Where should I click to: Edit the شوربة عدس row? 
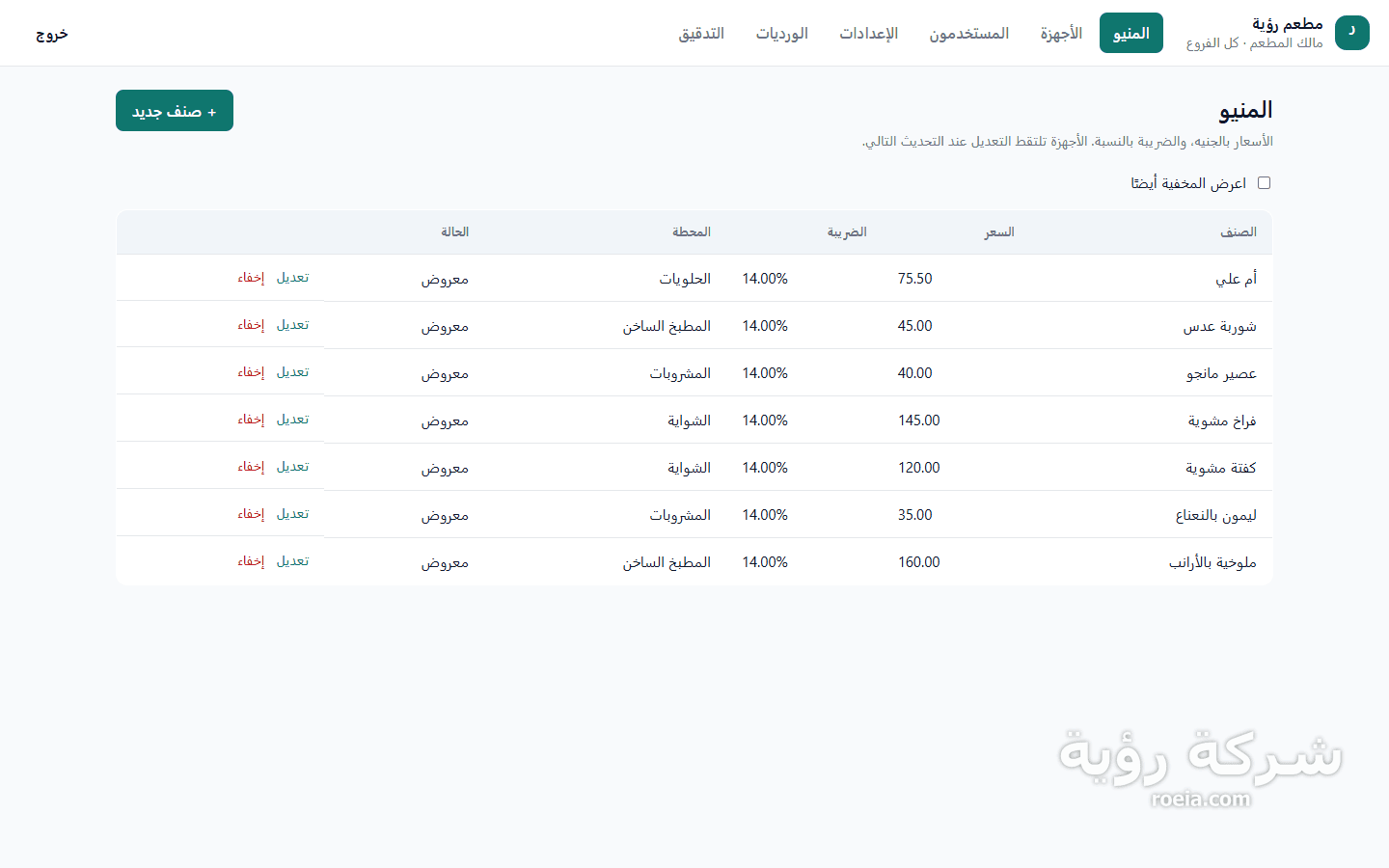tap(292, 325)
